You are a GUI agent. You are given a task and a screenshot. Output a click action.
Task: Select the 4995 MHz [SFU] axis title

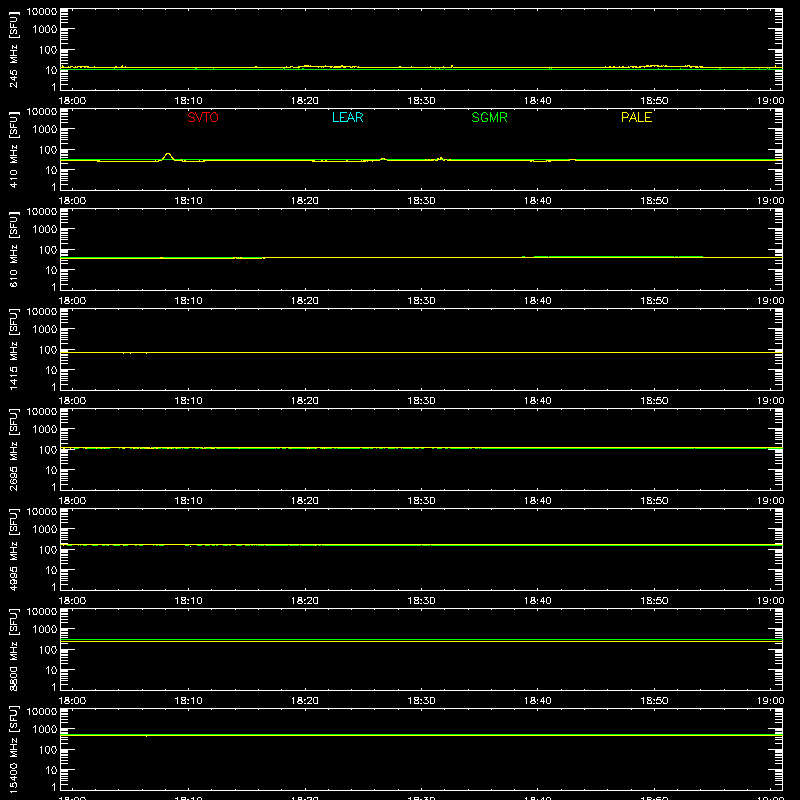click(14, 549)
